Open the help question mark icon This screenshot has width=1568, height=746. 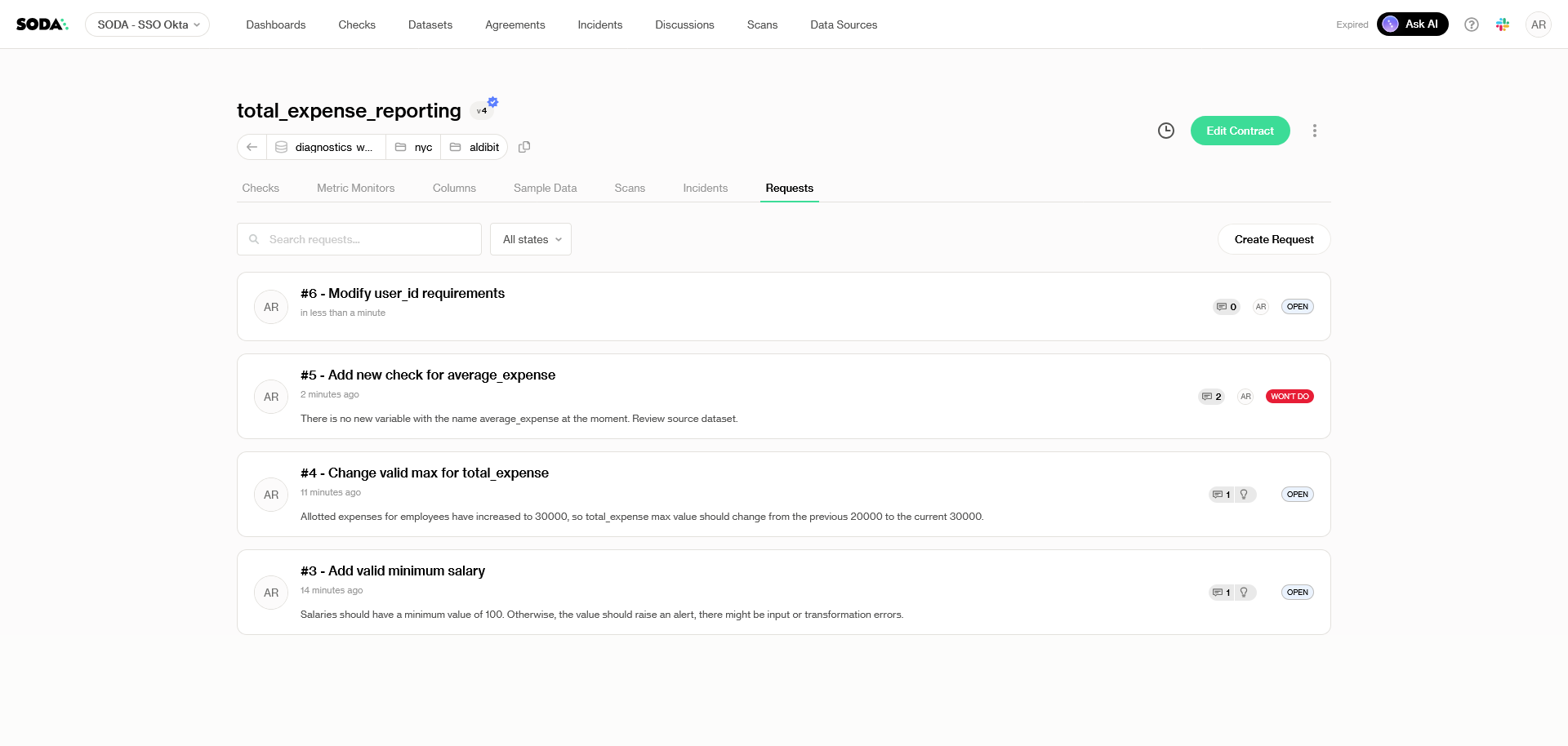1471,24
